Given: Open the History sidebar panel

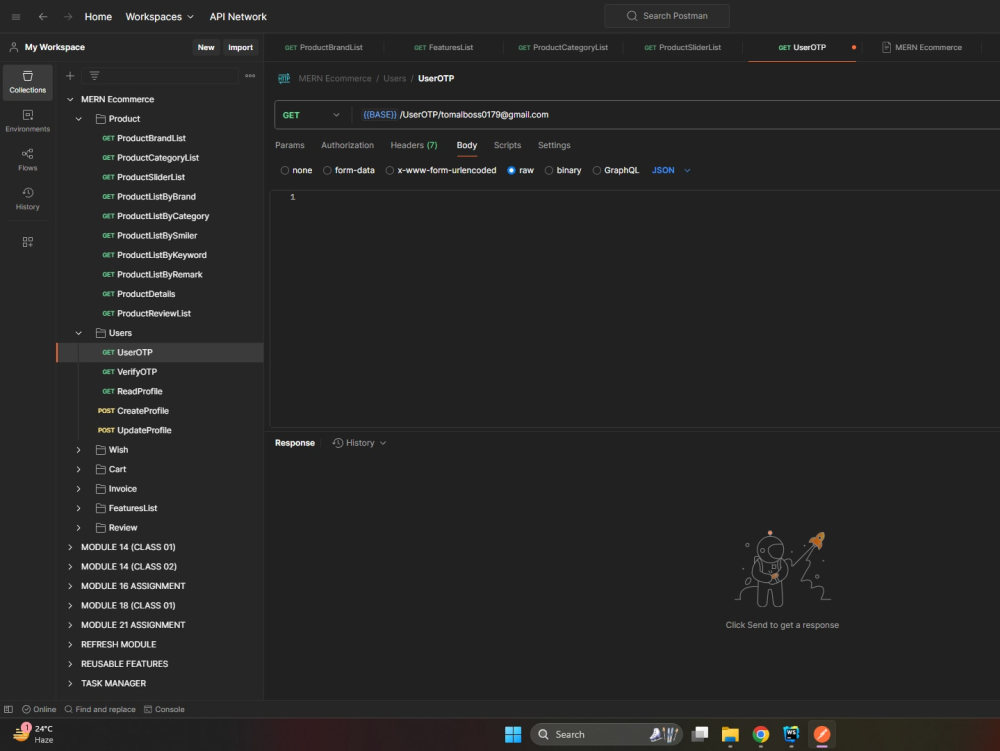Looking at the screenshot, I should 27,198.
